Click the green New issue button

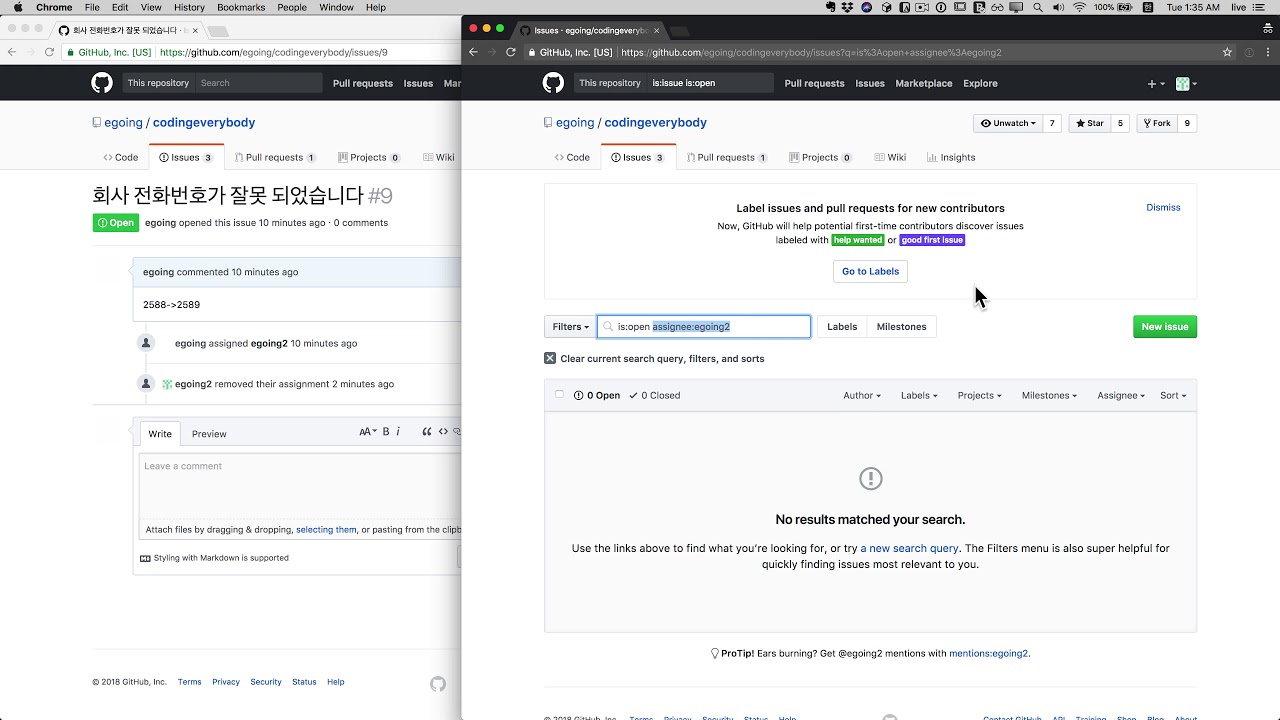coord(1165,327)
